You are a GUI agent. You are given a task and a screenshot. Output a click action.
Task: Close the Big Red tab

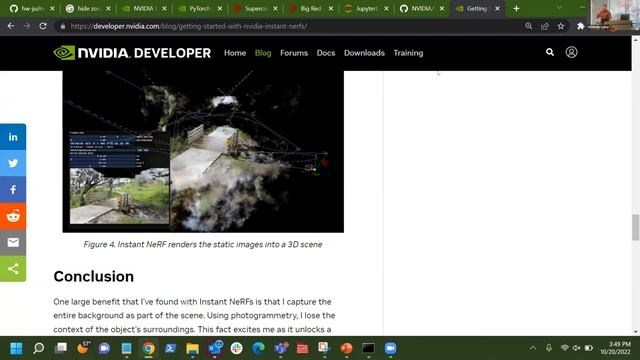(331, 9)
